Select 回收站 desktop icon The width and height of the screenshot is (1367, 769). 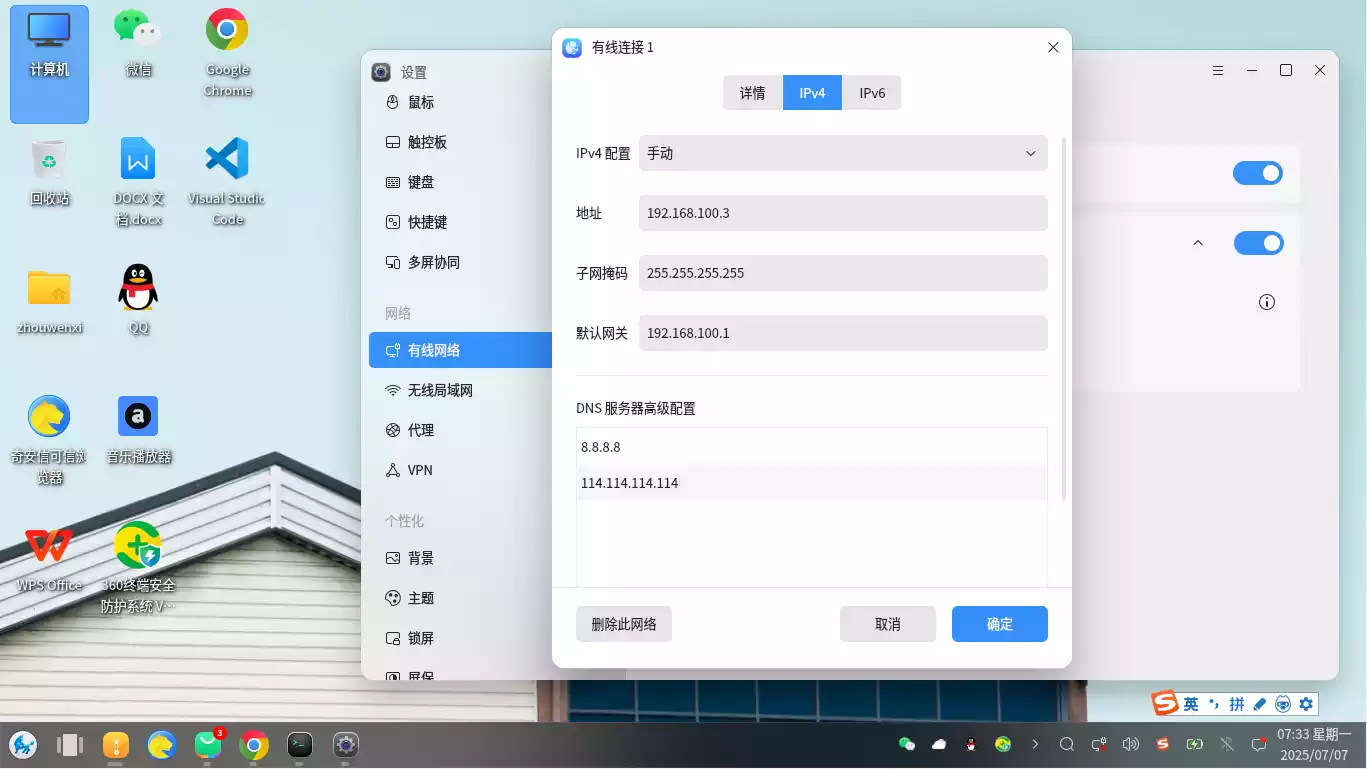(49, 171)
